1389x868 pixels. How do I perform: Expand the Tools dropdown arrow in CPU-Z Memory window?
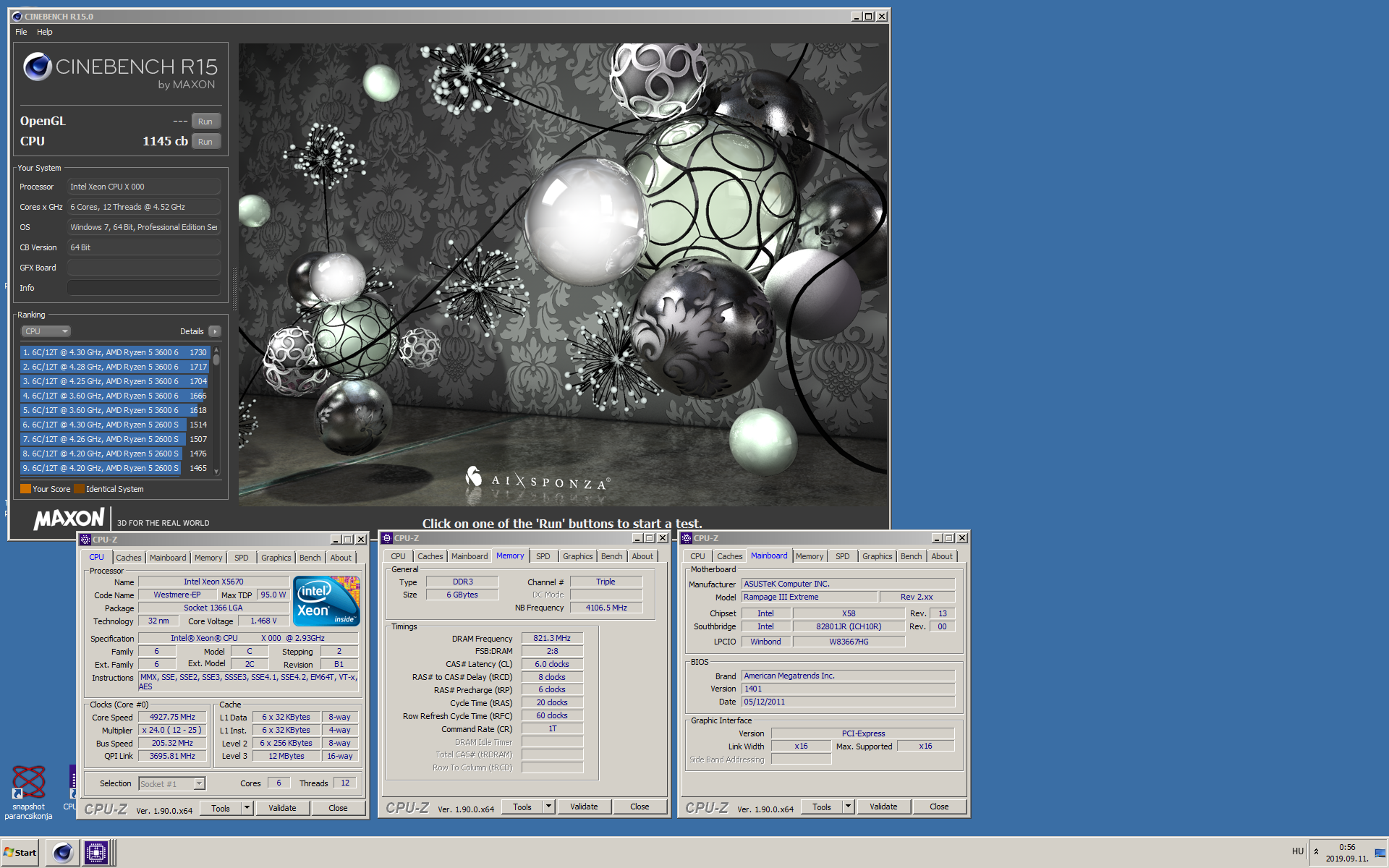(x=548, y=807)
